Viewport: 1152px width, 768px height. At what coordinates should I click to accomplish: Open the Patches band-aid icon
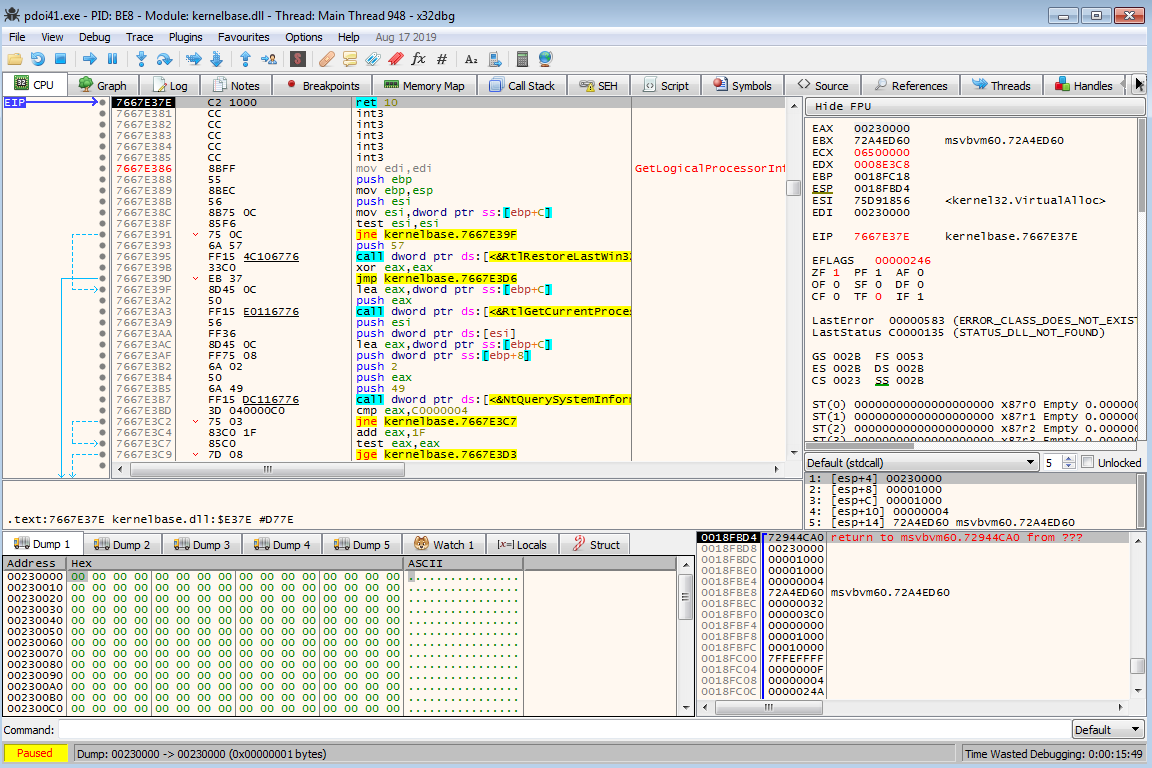click(x=326, y=59)
